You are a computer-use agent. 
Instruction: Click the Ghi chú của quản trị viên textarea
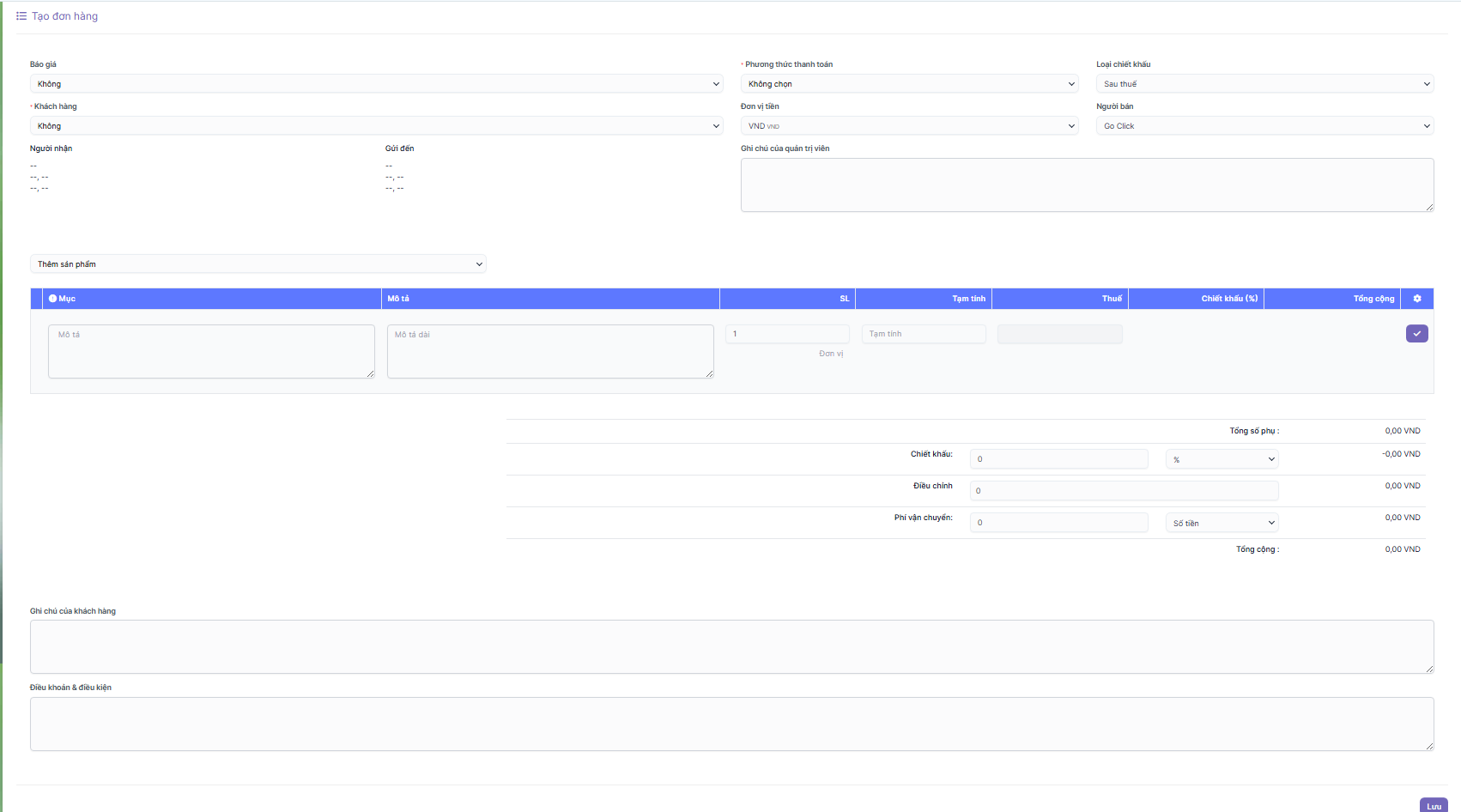[x=1087, y=185]
